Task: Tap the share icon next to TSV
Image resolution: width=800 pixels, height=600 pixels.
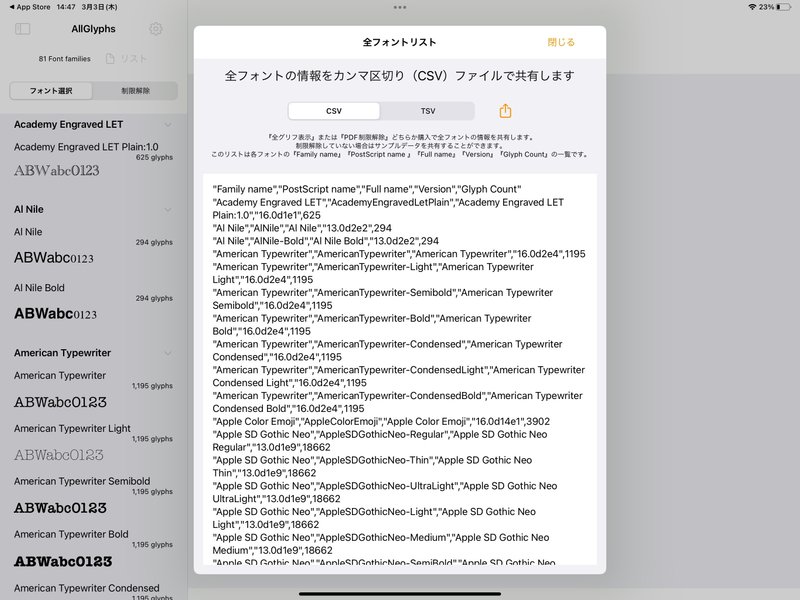Action: click(x=505, y=111)
